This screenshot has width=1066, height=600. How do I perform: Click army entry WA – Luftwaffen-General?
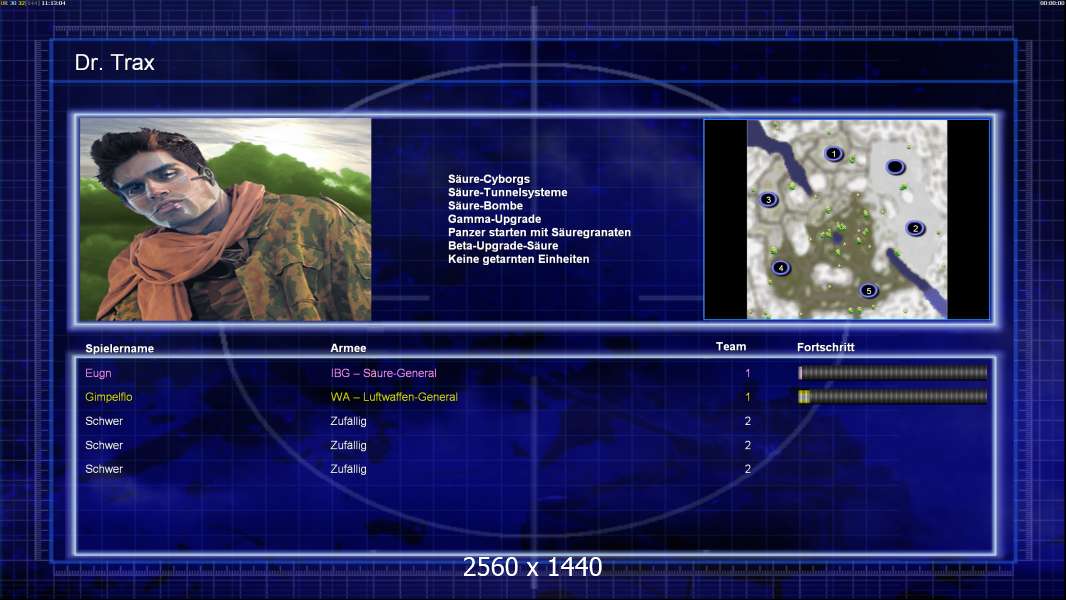click(394, 397)
